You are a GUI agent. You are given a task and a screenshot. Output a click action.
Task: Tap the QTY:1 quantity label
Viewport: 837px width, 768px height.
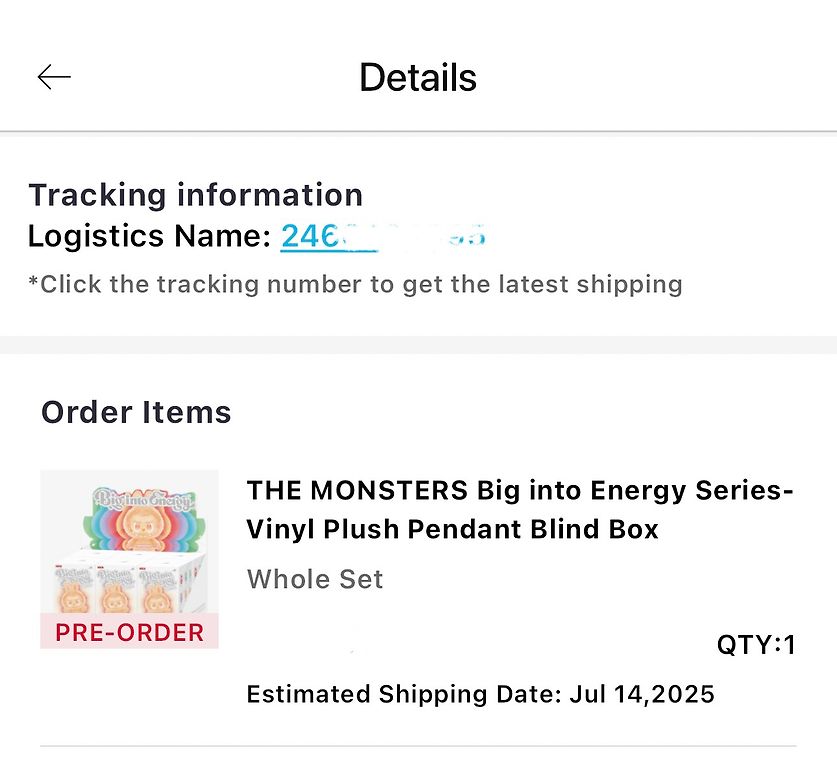pos(756,645)
